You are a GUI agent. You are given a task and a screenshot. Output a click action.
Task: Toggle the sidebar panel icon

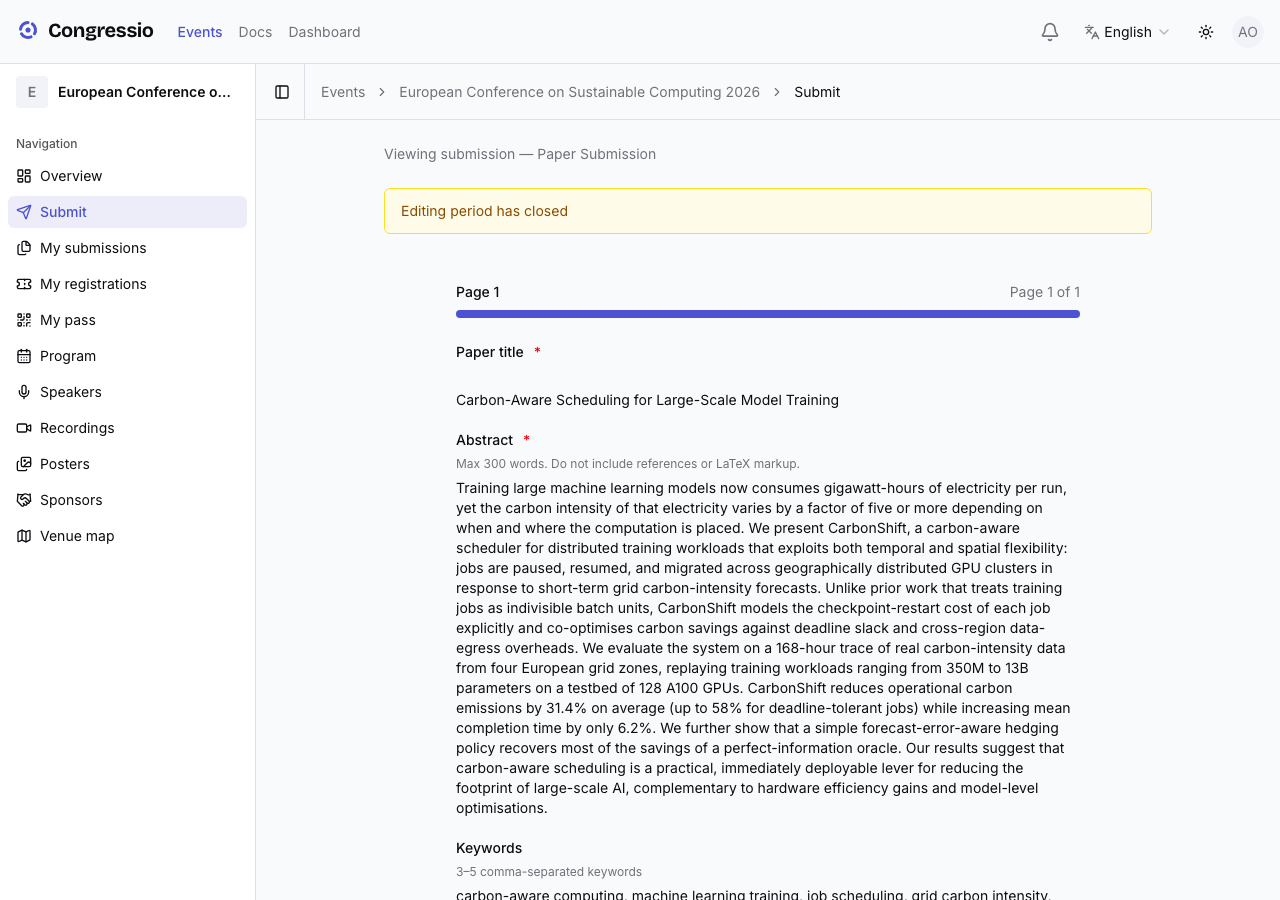click(282, 92)
